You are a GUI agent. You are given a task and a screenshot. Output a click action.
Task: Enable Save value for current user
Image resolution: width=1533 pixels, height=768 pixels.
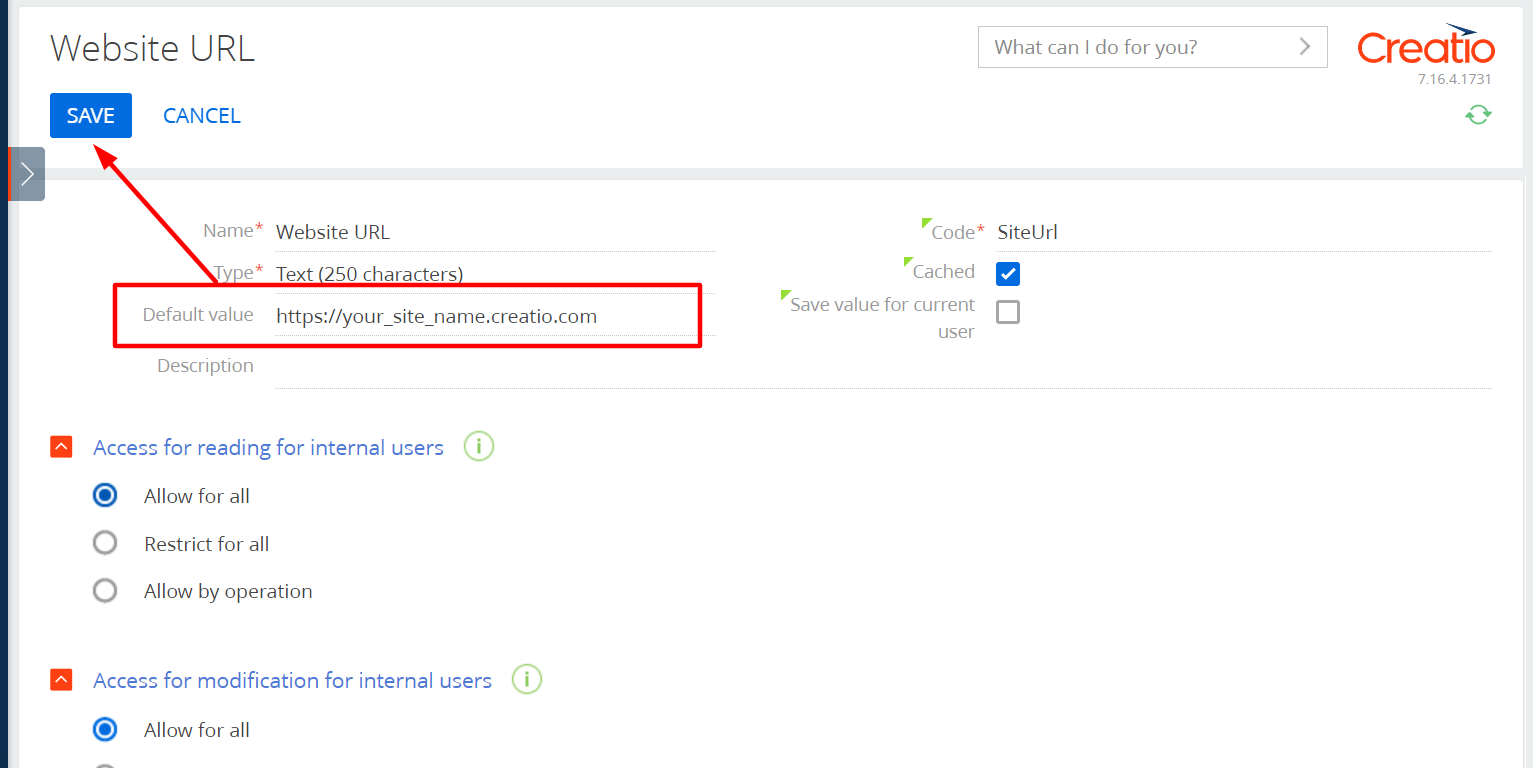1008,312
